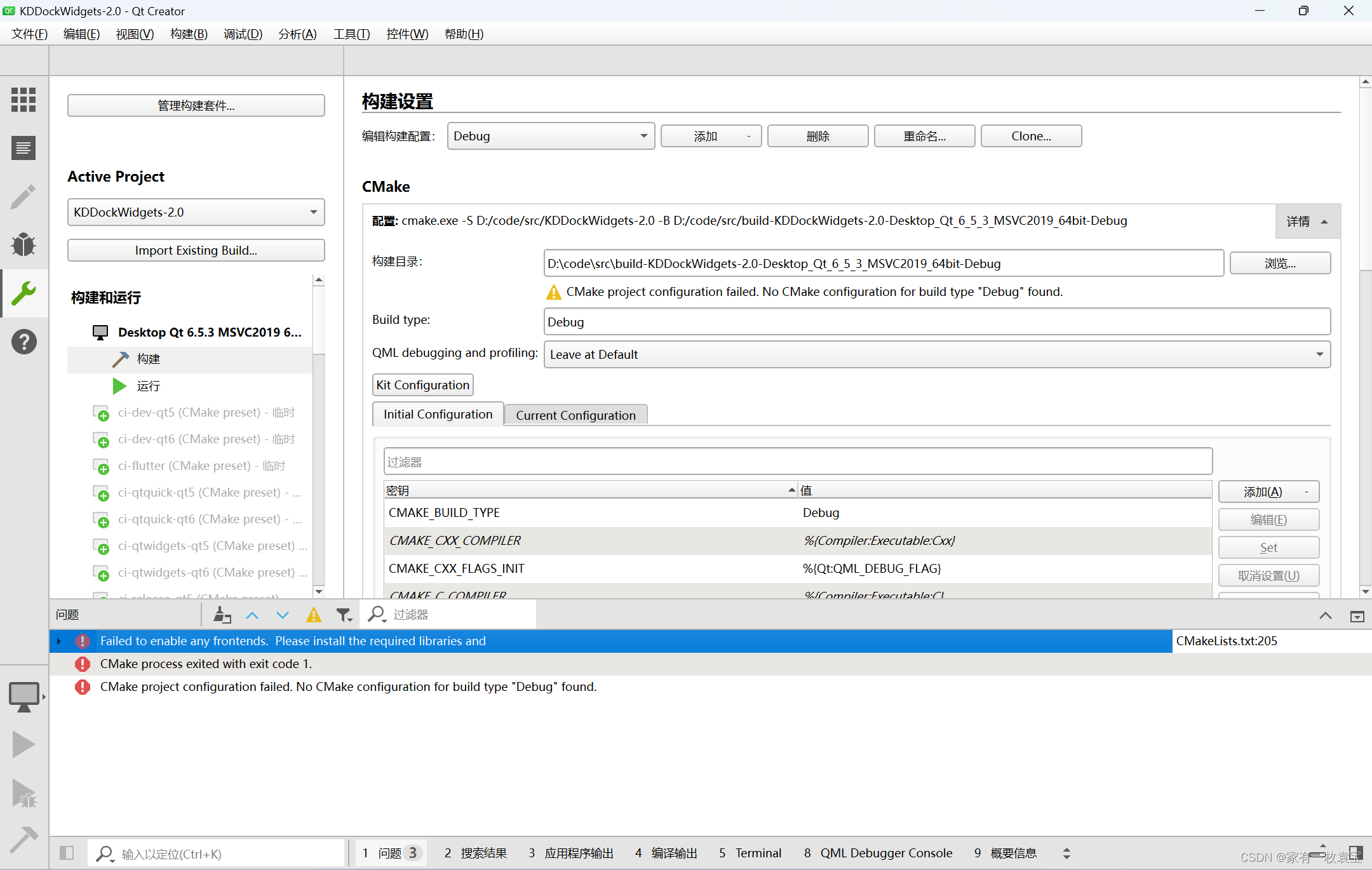
Task: Select the CMAKE_BUILD_TYPE row
Action: [798, 512]
